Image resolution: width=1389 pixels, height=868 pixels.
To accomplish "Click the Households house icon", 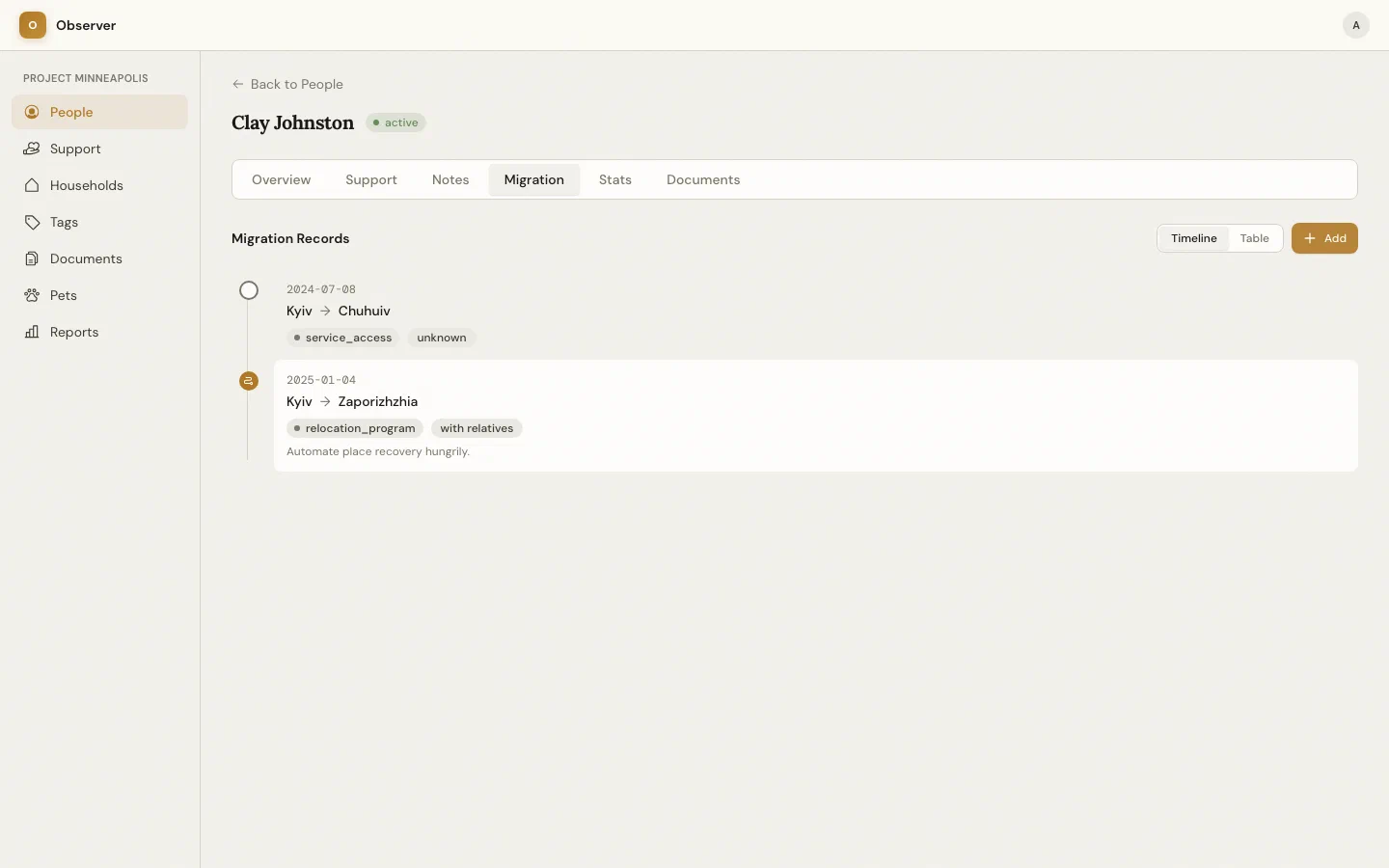I will click(32, 185).
